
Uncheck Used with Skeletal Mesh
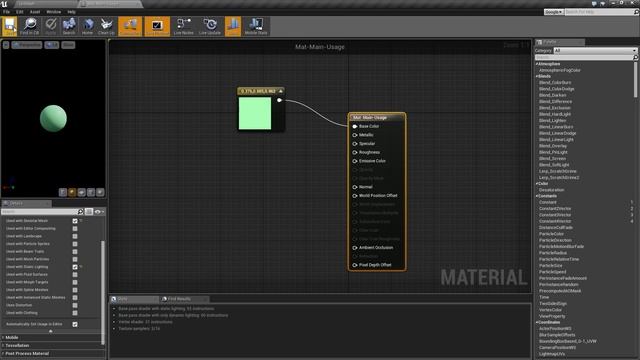click(75, 221)
